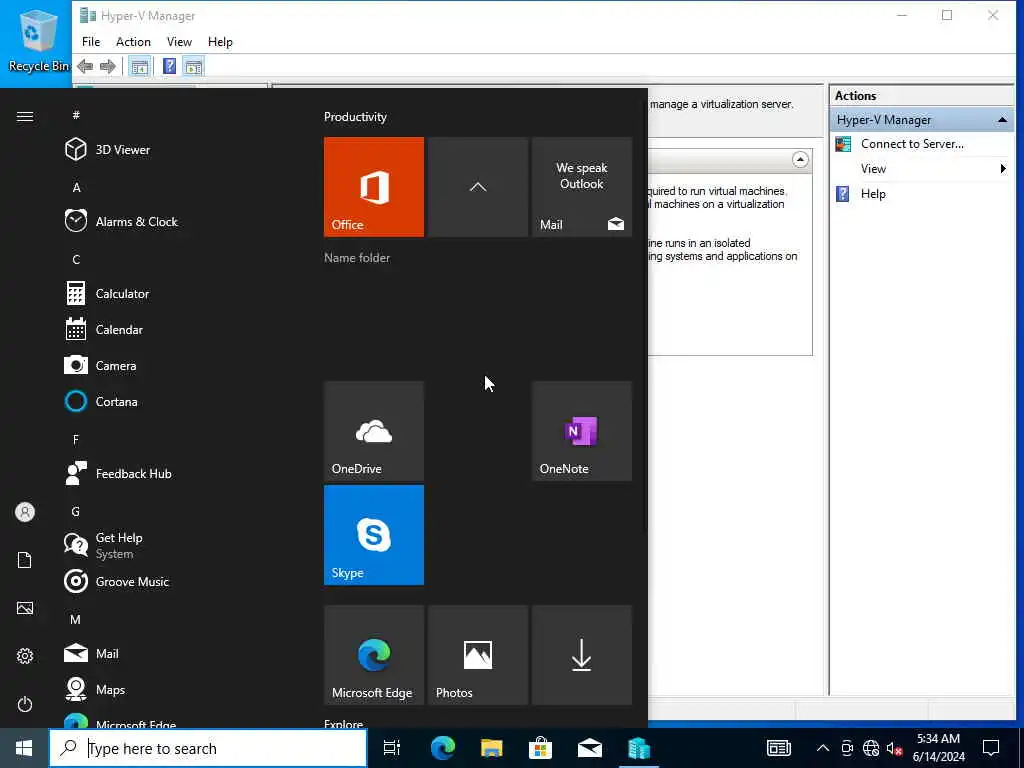Jump to letter A in app list
1024x768 pixels.
(x=76, y=188)
